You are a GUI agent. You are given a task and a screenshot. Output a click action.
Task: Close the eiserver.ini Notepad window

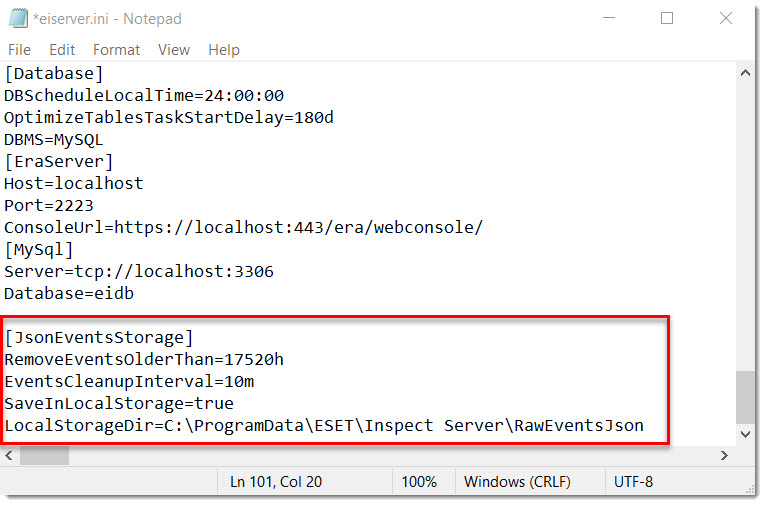(726, 18)
